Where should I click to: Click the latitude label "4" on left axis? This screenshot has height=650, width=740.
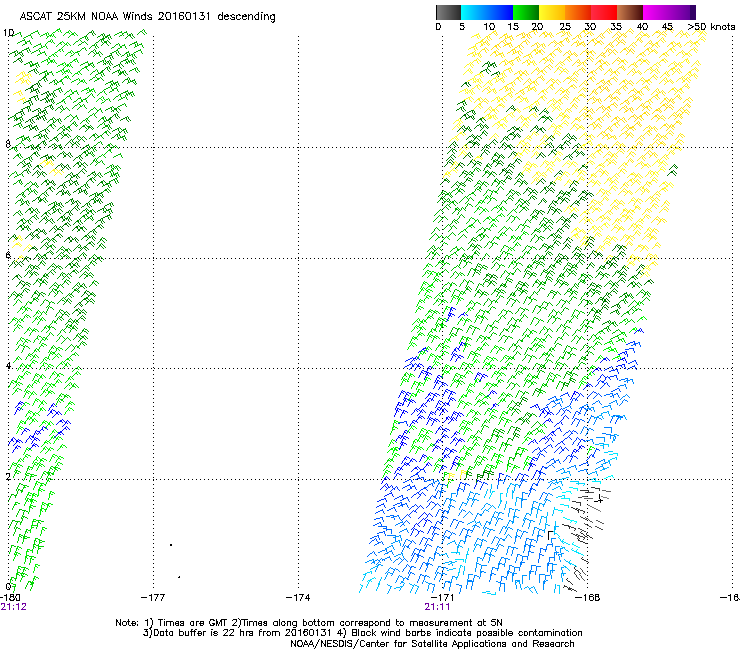click(x=8, y=366)
